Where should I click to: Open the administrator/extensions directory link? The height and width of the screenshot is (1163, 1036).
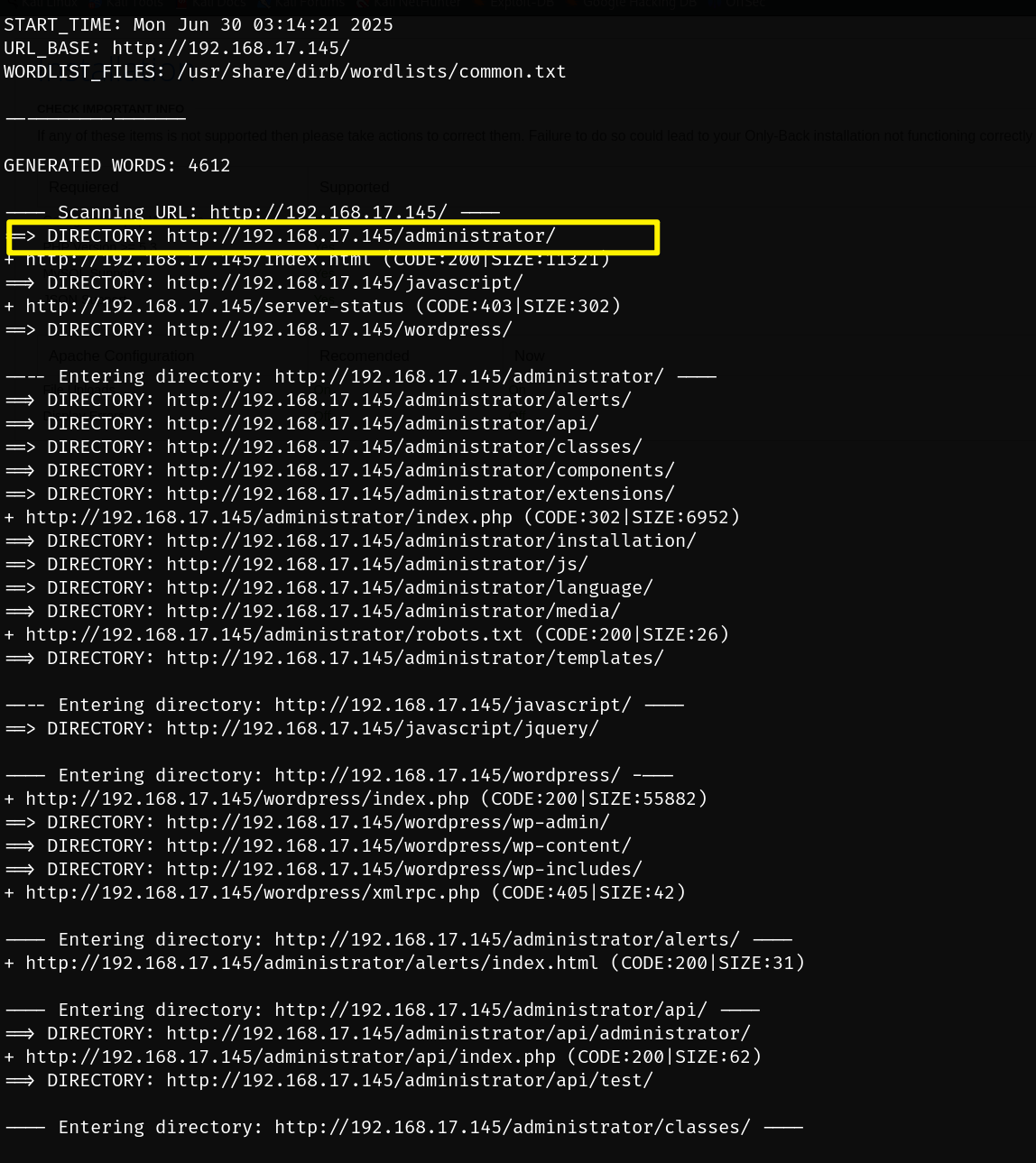coord(420,494)
